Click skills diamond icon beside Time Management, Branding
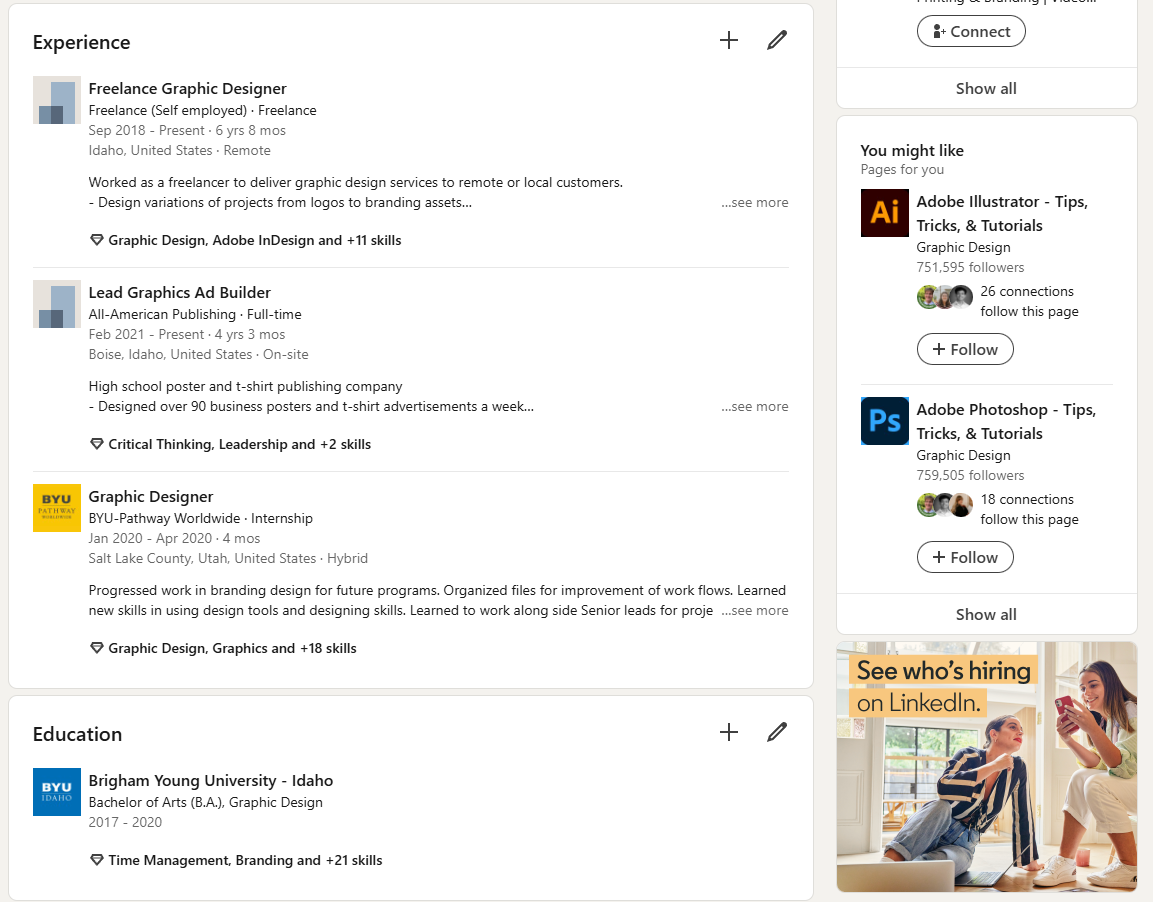This screenshot has width=1153, height=902. (96, 860)
